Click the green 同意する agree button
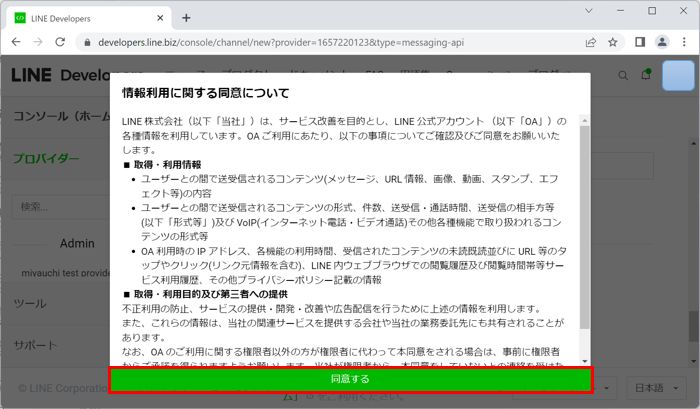The image size is (700, 409). point(350,379)
